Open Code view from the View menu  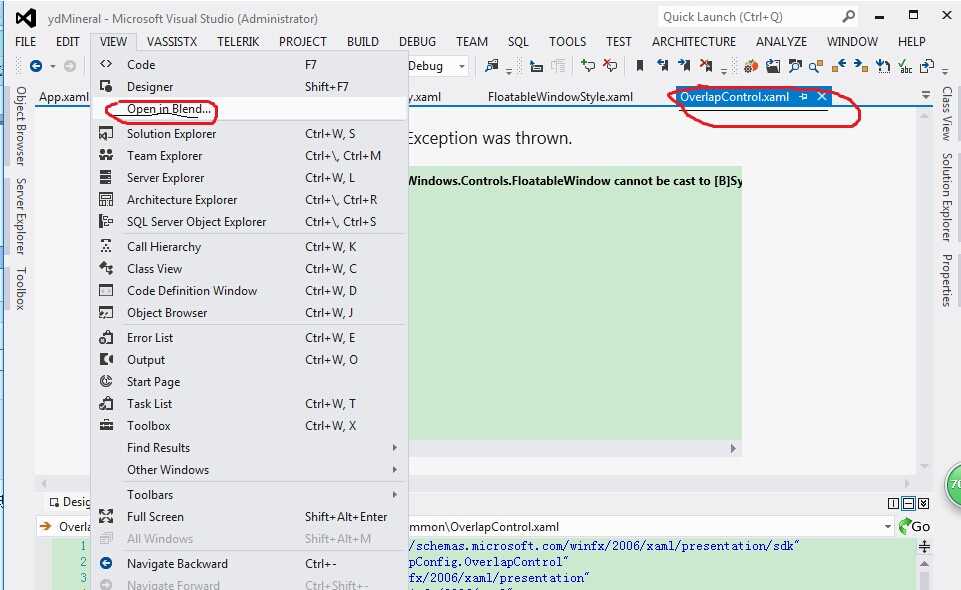coord(249,64)
